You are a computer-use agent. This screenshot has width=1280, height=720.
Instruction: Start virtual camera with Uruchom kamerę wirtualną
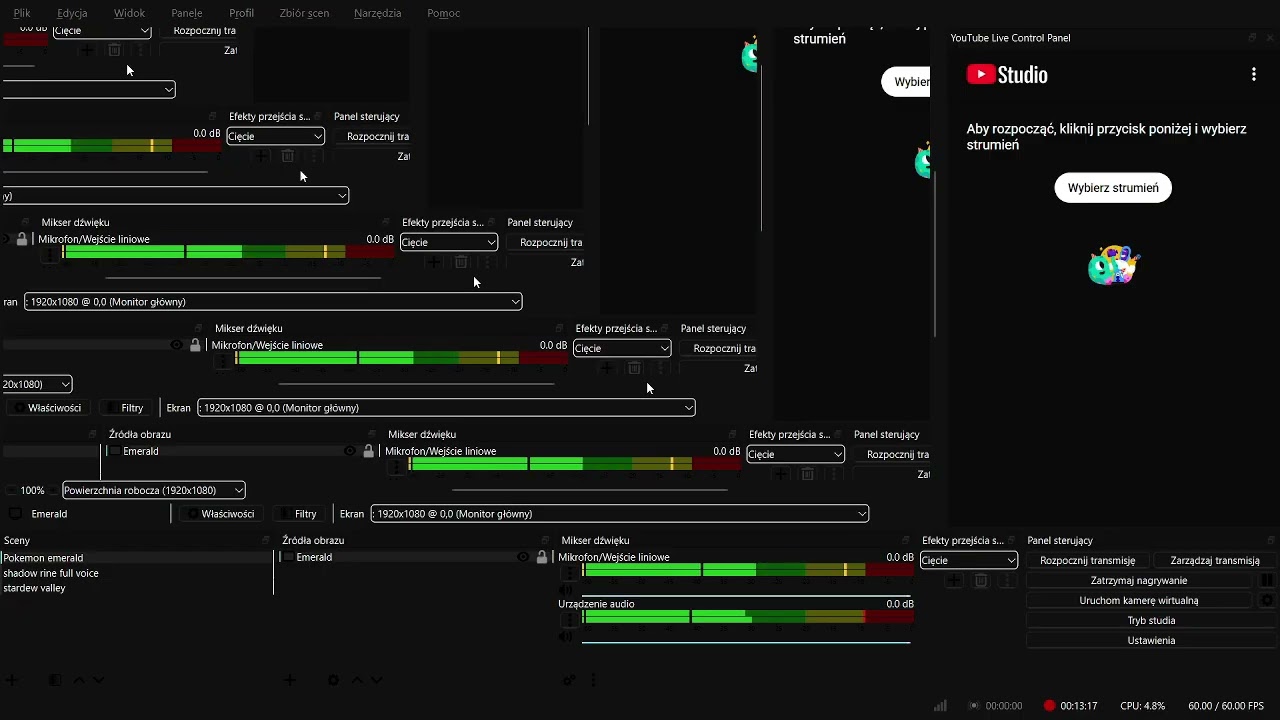click(1139, 601)
